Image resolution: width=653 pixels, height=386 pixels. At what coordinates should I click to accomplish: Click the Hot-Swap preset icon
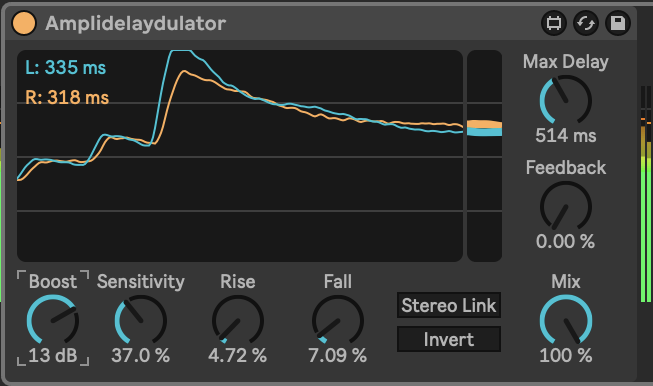[x=586, y=23]
